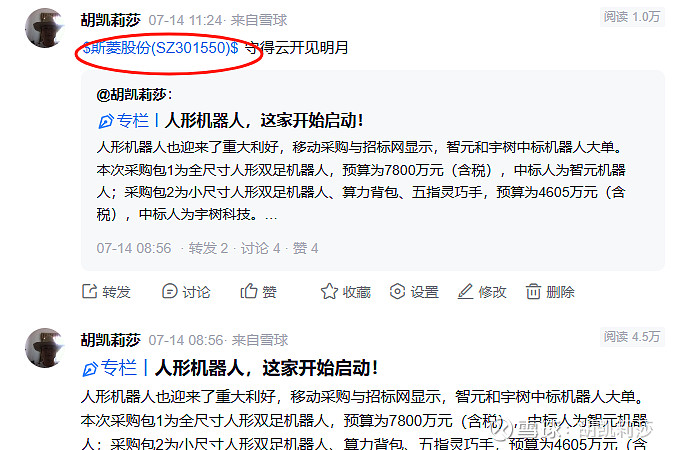Open stock link $斯菱股份(SZ301550)$
The height and width of the screenshot is (450, 673).
tap(161, 48)
